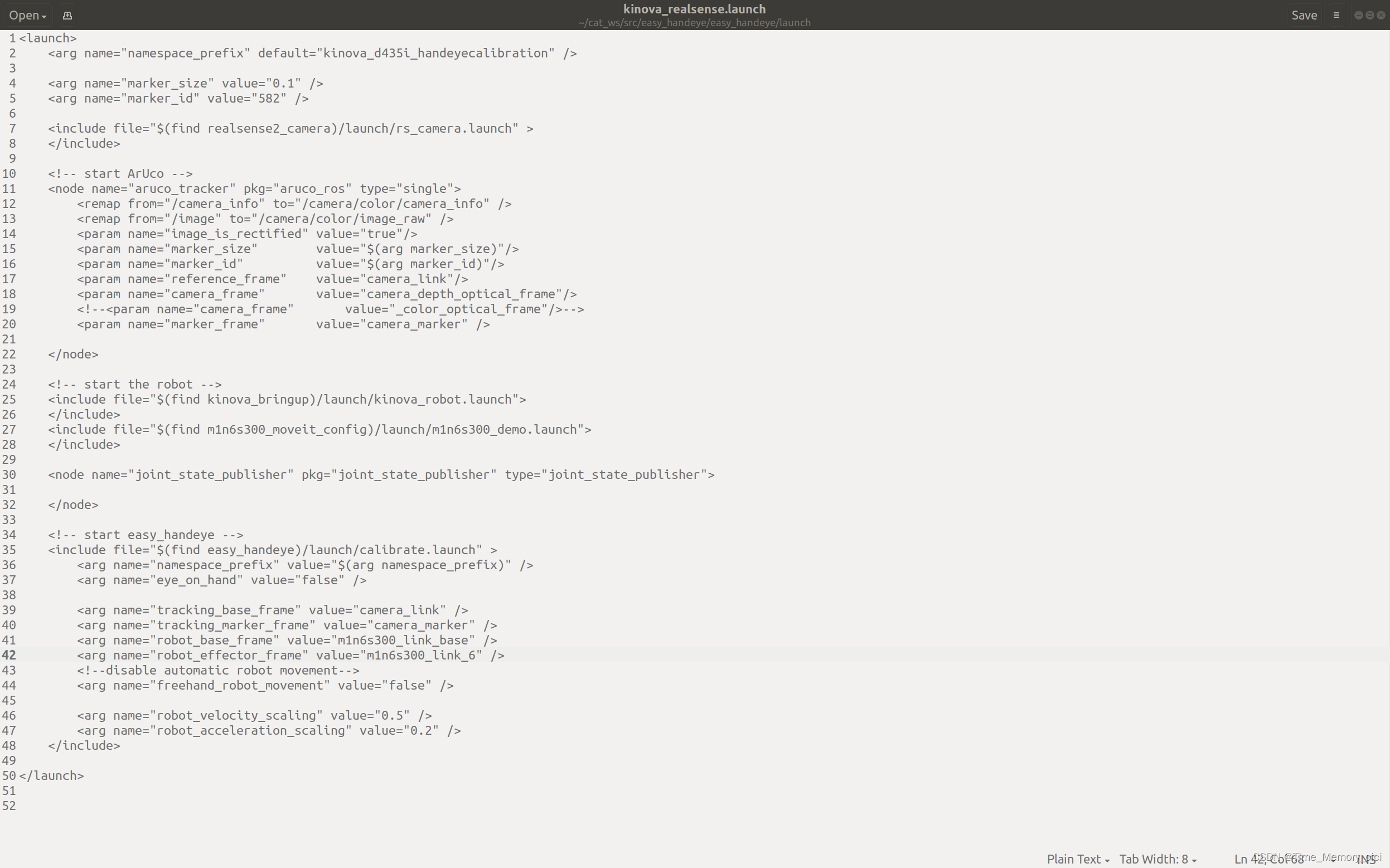Save the kinova_realsense.launch file
The image size is (1390, 868).
tap(1304, 15)
